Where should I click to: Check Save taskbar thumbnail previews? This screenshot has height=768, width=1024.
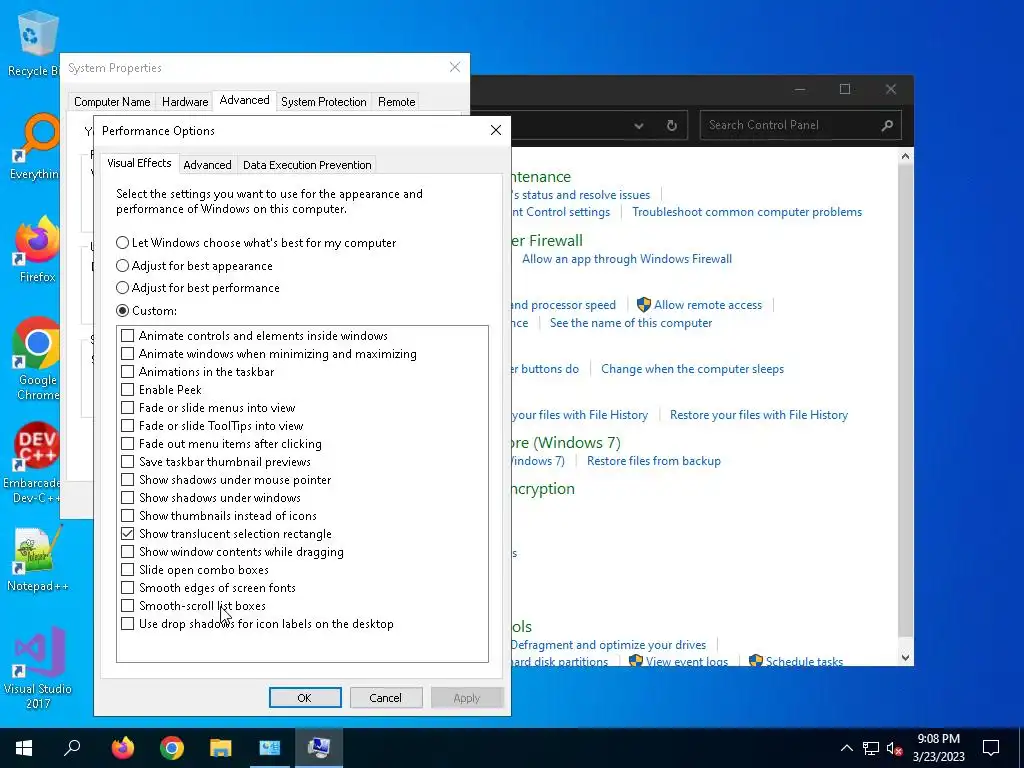point(127,462)
